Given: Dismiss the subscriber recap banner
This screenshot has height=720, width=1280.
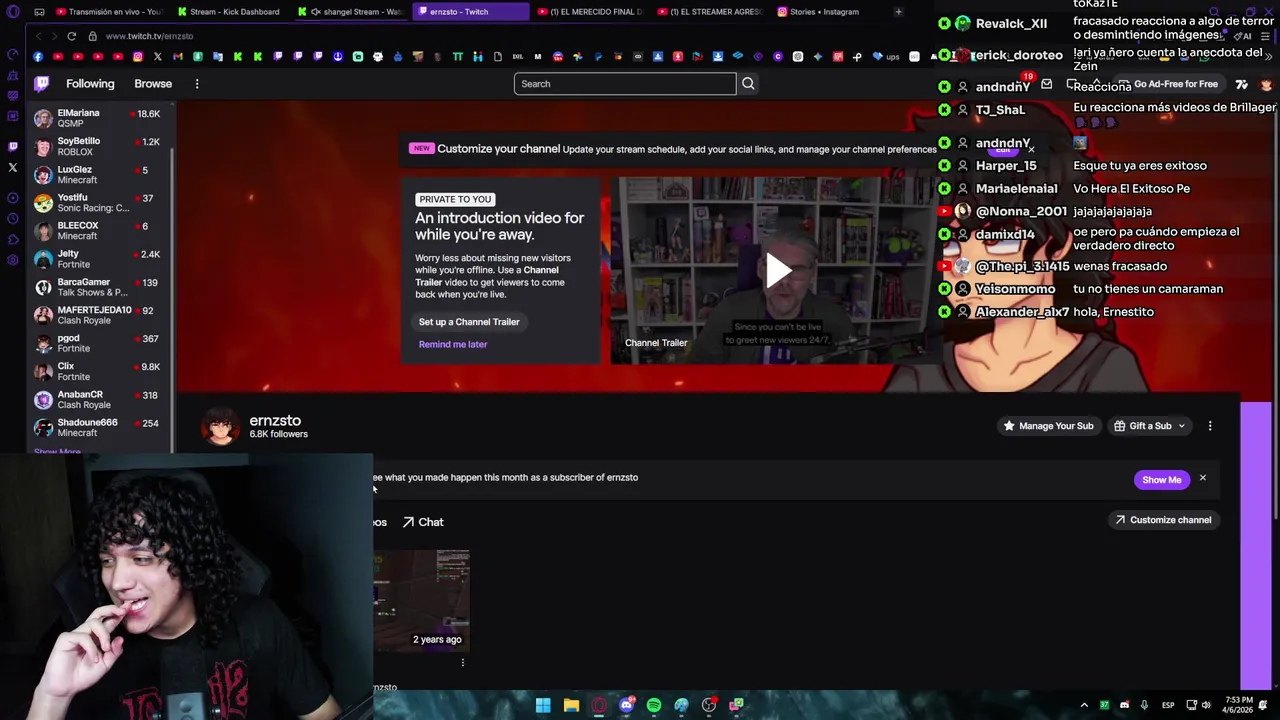Looking at the screenshot, I should tap(1203, 479).
